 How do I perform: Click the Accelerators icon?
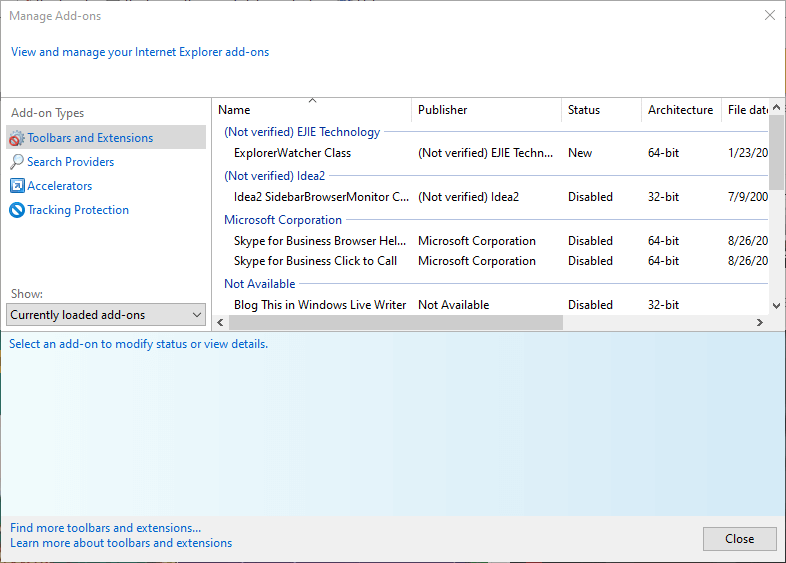[17, 186]
